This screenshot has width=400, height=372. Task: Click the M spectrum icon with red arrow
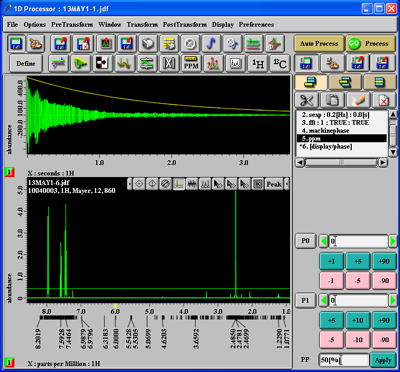pyautogui.click(x=106, y=44)
